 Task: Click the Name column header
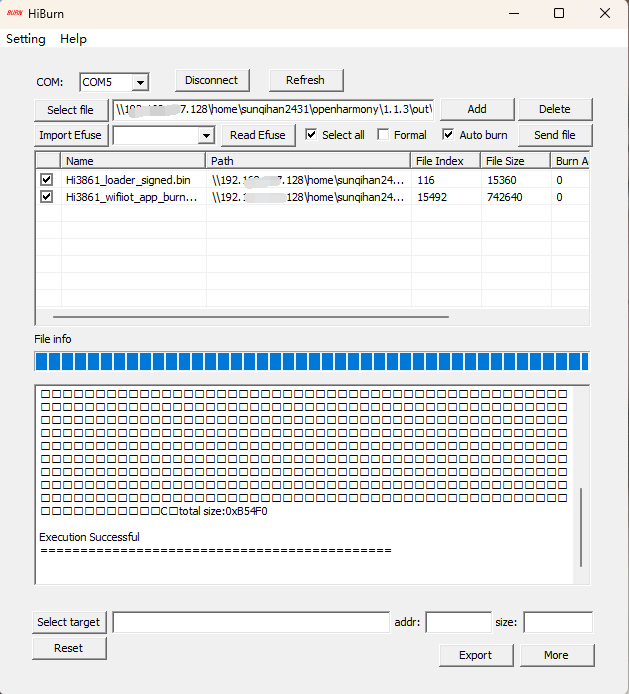click(x=133, y=161)
